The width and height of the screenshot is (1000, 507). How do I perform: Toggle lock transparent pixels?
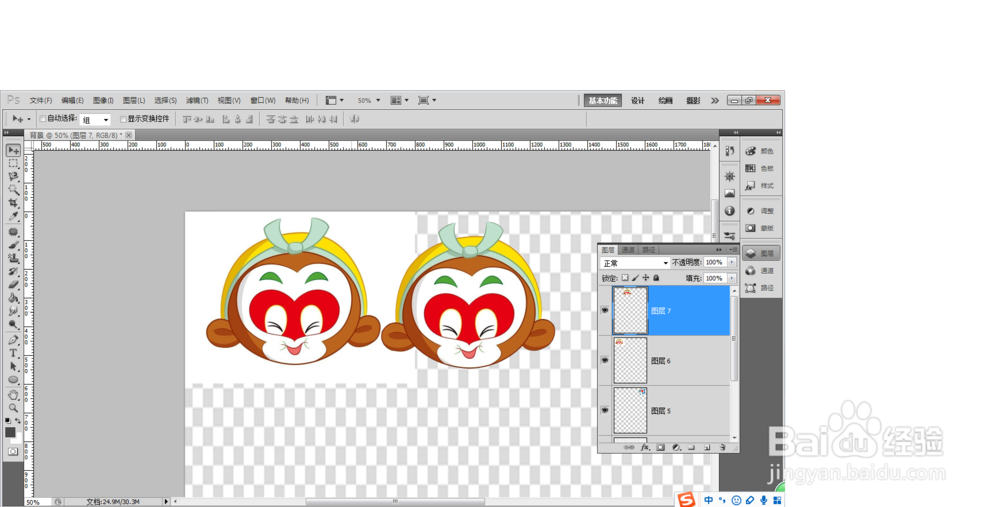[x=625, y=278]
